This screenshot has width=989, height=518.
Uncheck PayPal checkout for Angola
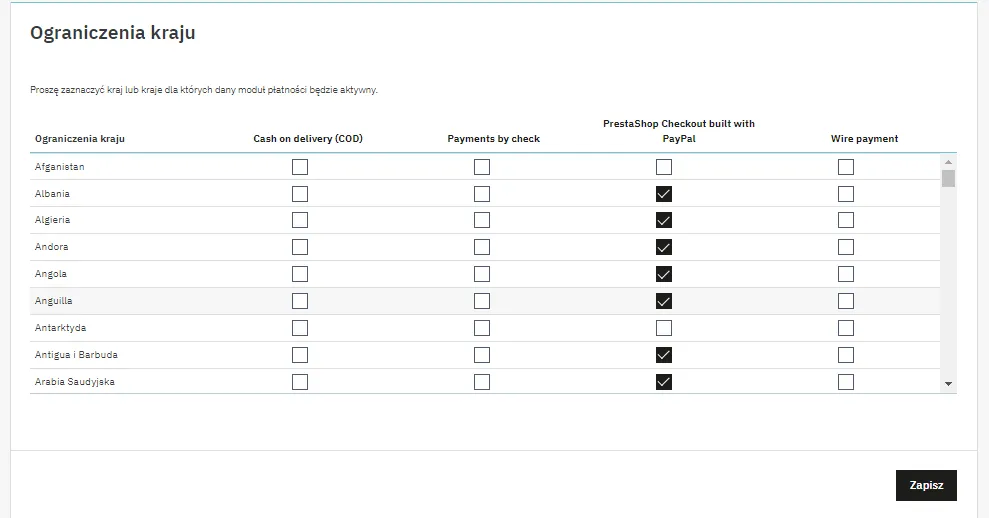663,274
